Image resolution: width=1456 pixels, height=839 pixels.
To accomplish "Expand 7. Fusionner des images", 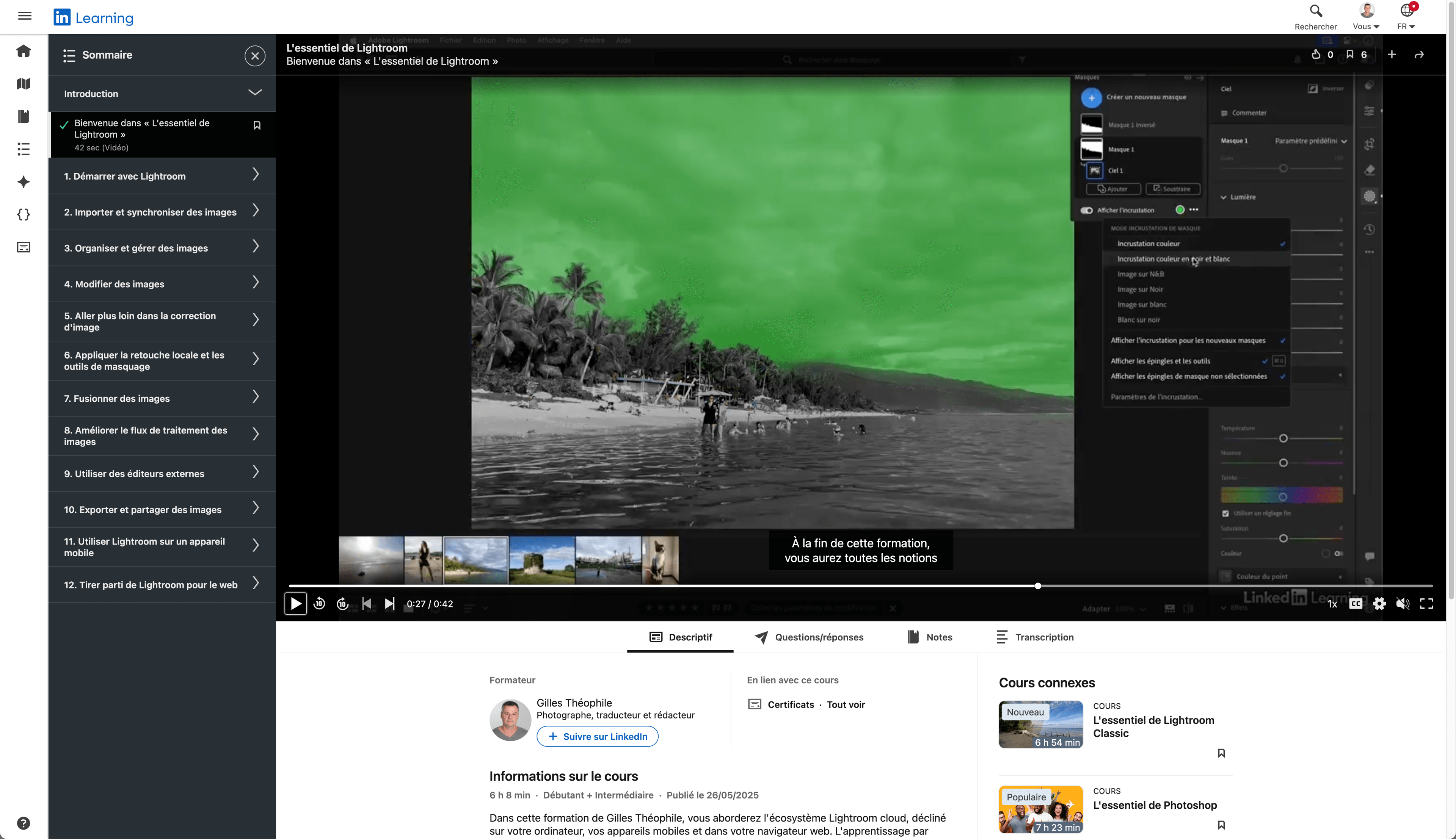I will pos(162,398).
